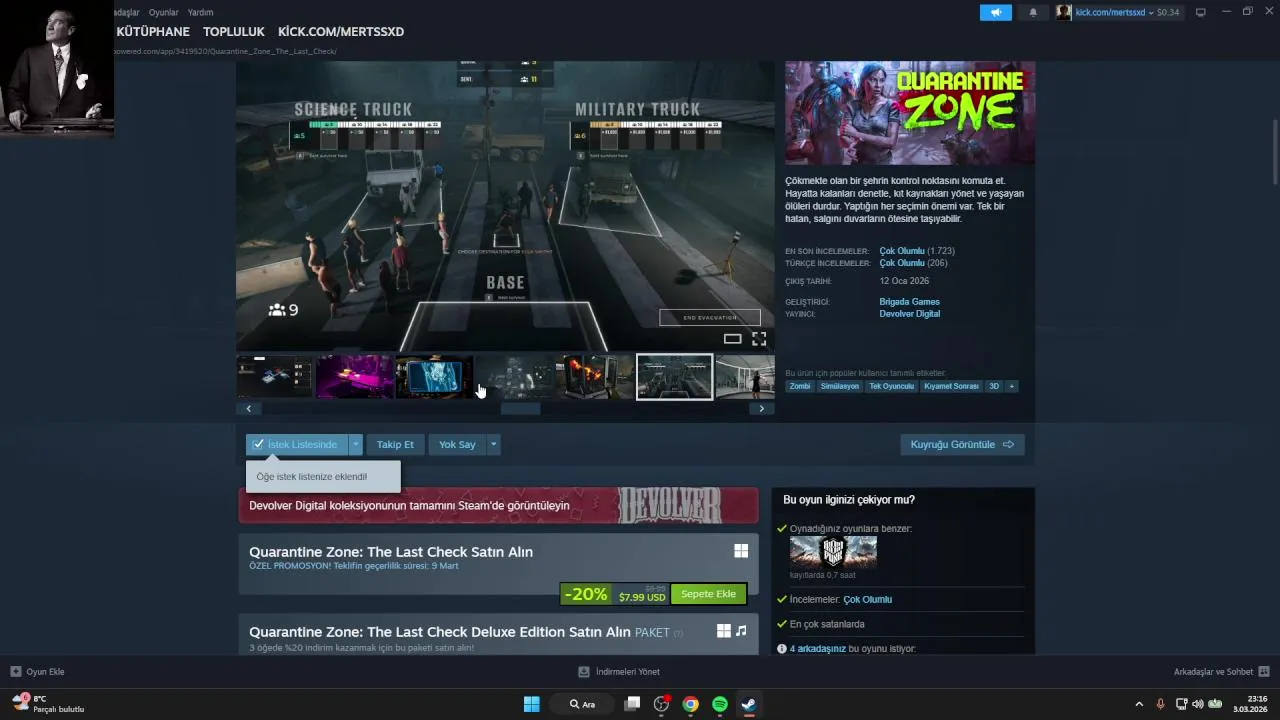Select the 3D tag
This screenshot has width=1280, height=720.
[994, 386]
